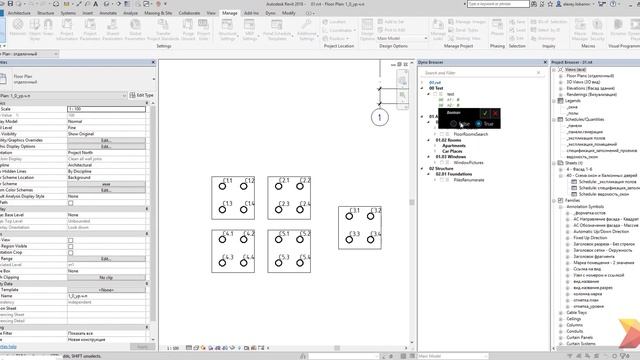This screenshot has height=360, width=640.
Task: Switch to the Annotate ribbon tab
Action: 108,13
